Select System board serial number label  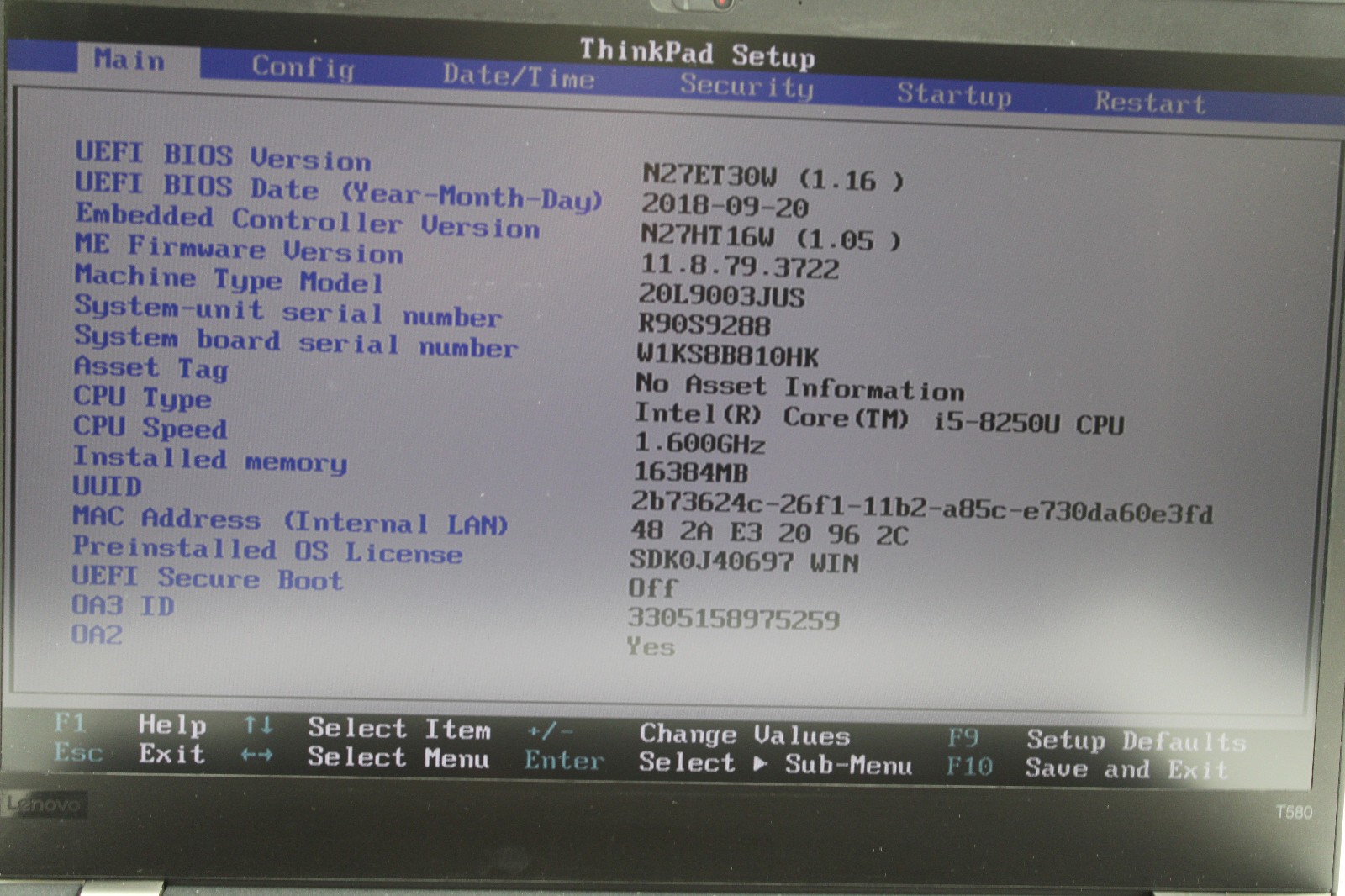pos(296,341)
